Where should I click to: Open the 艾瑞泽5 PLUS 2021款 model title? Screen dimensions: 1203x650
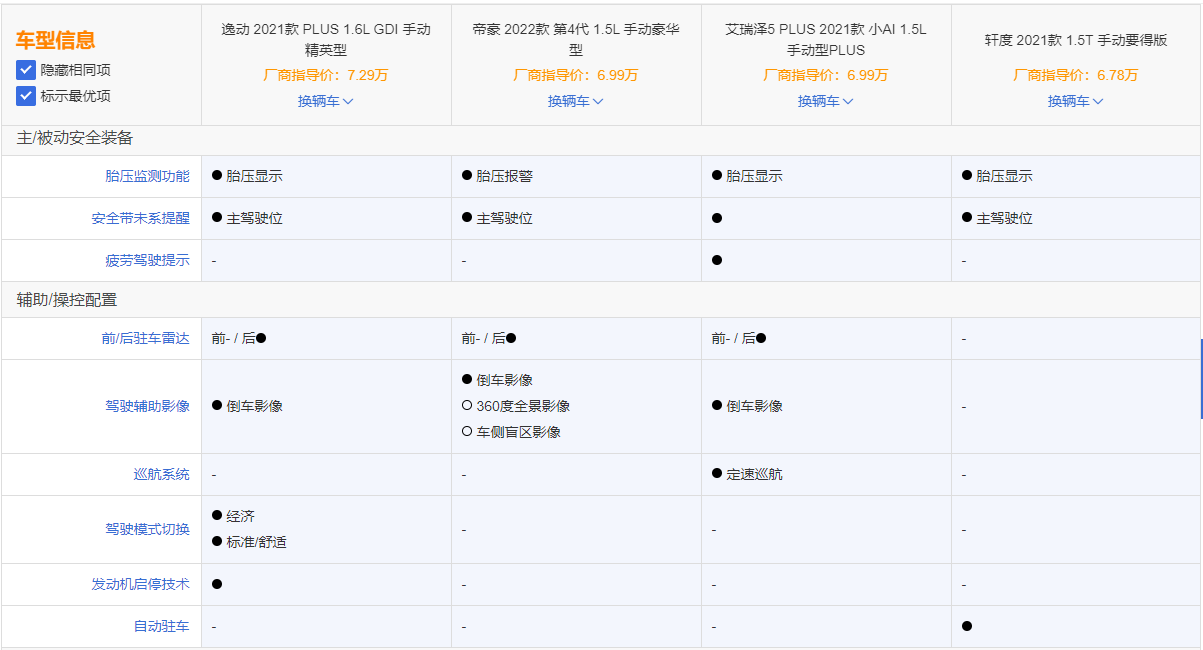(x=826, y=39)
